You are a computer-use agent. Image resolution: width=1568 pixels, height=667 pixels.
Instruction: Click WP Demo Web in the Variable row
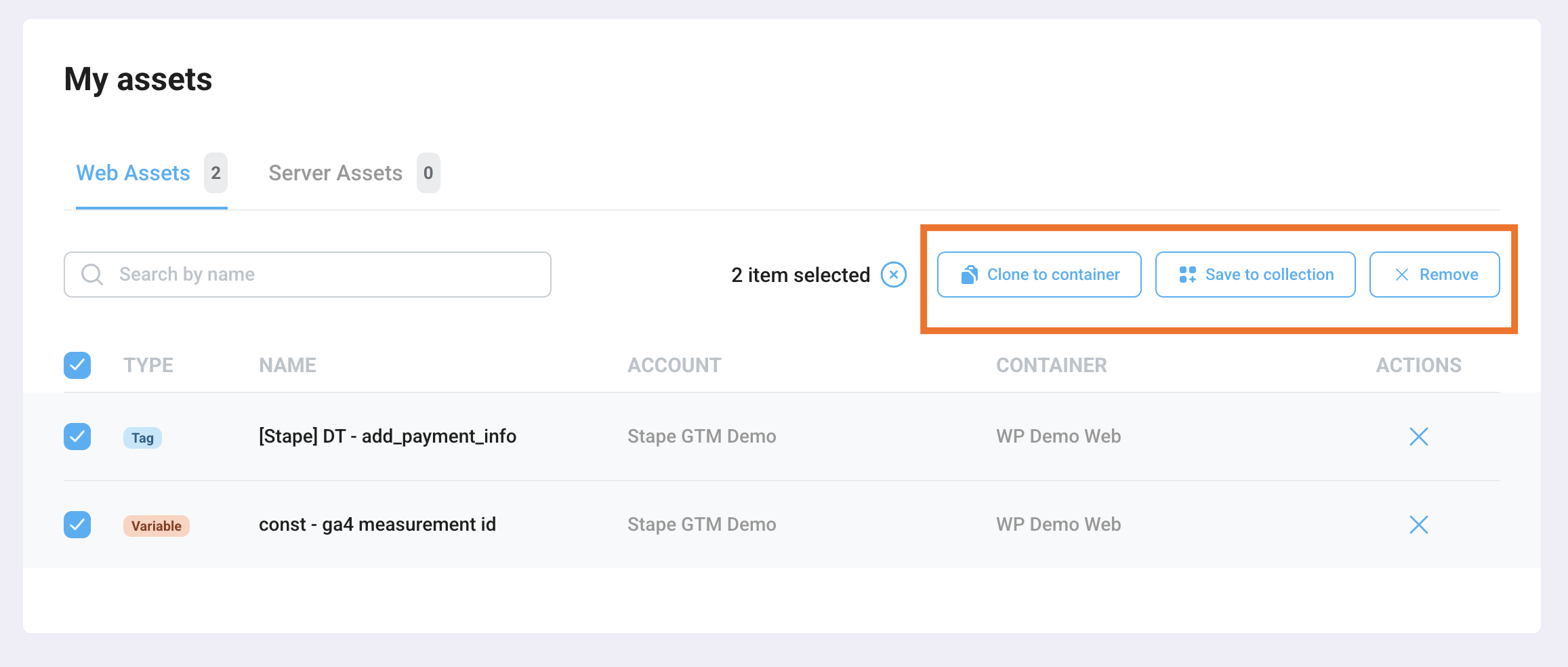tap(1058, 525)
